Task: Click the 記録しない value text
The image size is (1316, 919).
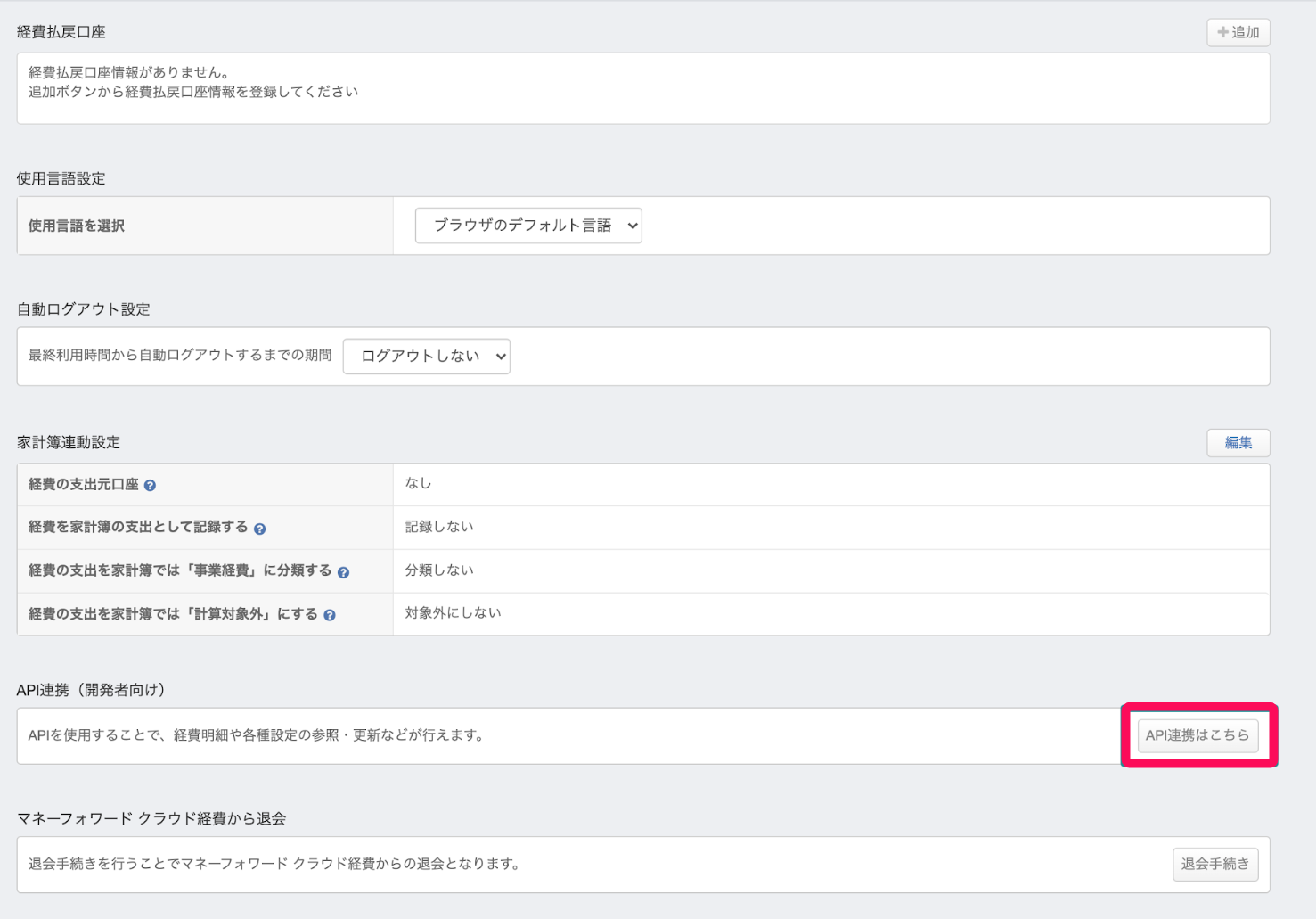Action: [439, 527]
